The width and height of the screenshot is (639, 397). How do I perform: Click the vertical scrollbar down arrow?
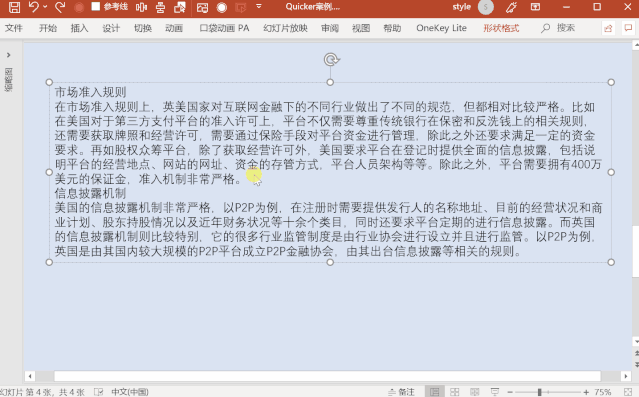(x=636, y=341)
